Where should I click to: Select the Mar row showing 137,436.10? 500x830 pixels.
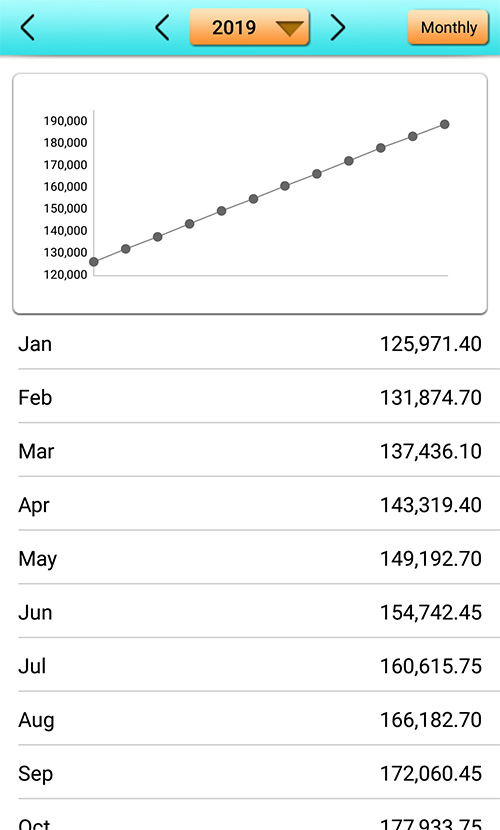(x=250, y=451)
